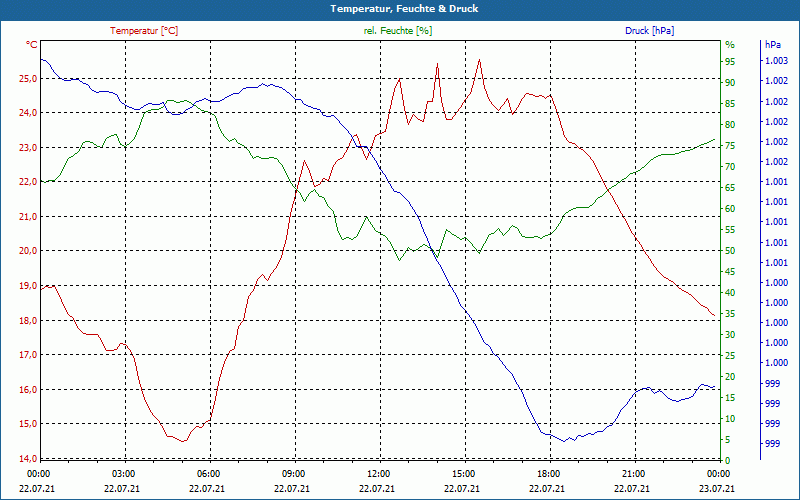Click the 1.003 pressure axis tick
800x500 pixels.
(776, 61)
